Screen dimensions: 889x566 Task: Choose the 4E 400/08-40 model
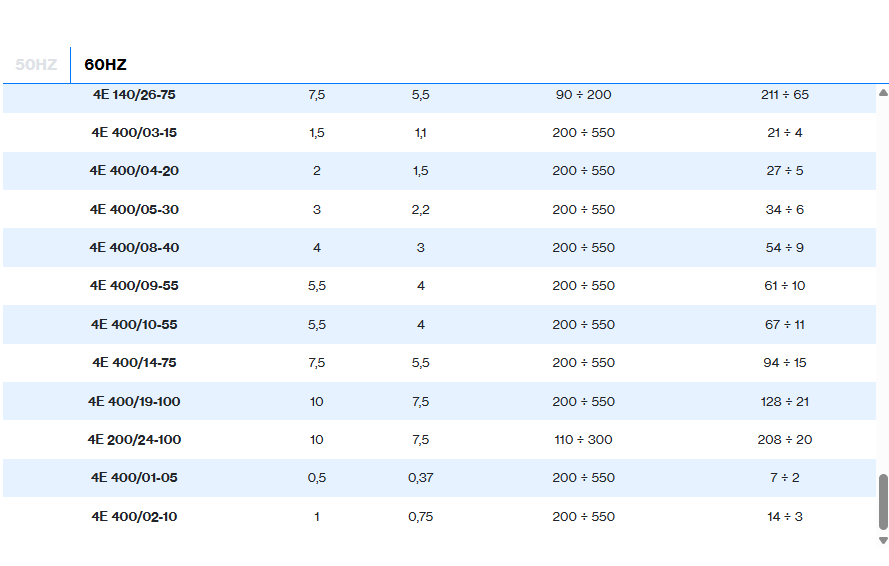point(134,248)
